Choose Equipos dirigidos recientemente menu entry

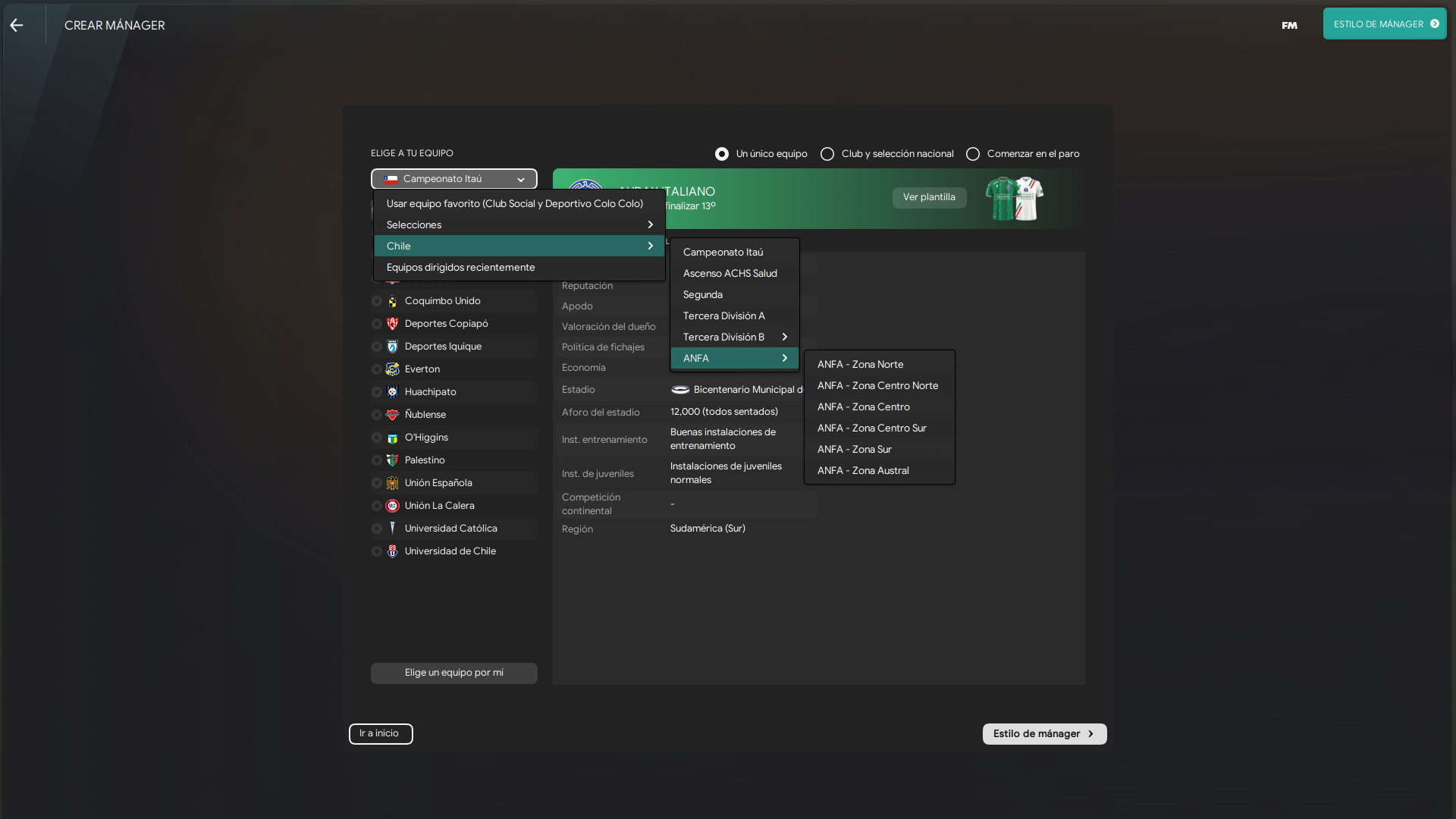(x=519, y=267)
